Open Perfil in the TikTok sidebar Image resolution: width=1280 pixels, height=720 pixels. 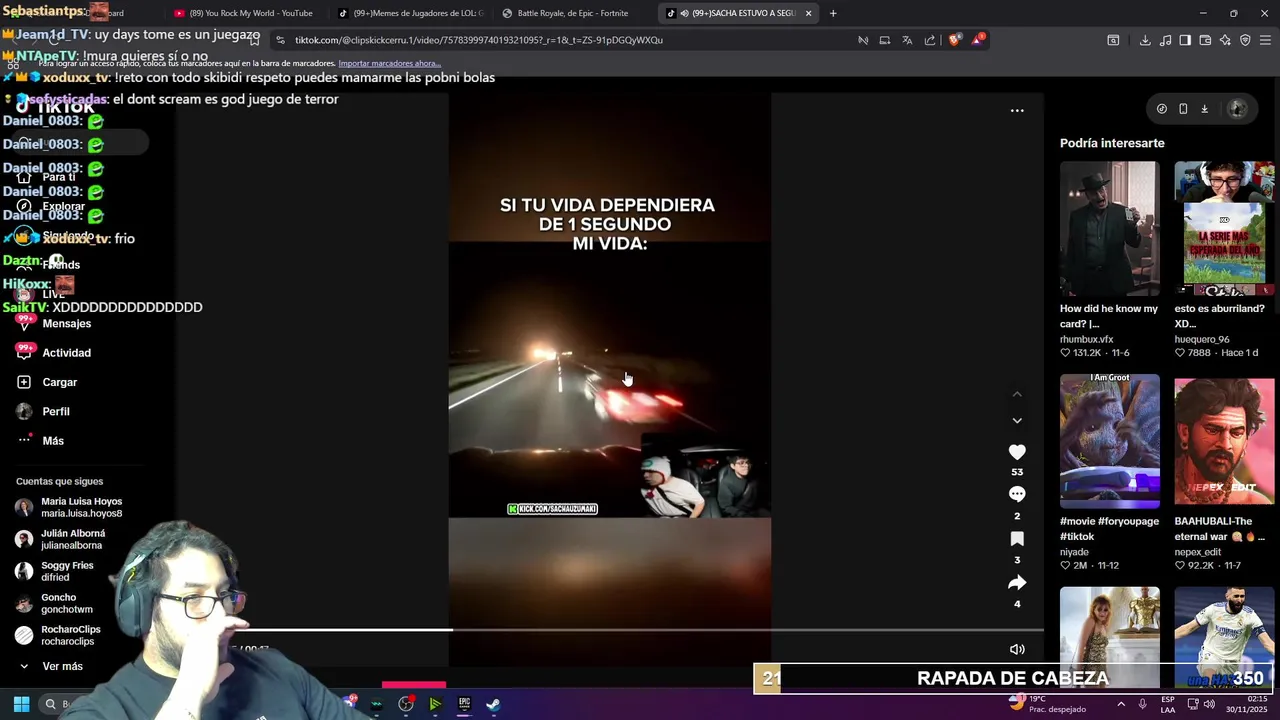click(56, 411)
